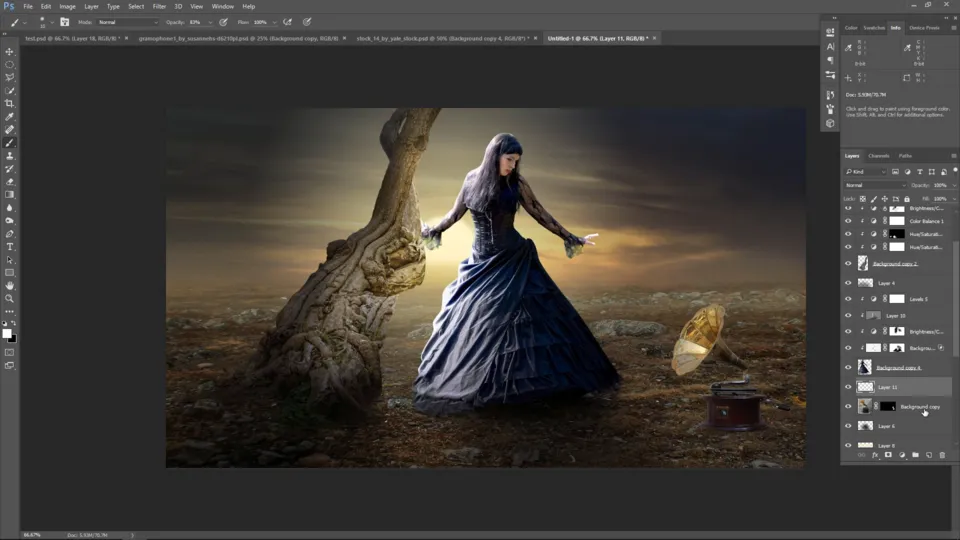The image size is (960, 540).
Task: Select the Path Selection tool
Action: click(x=9, y=260)
